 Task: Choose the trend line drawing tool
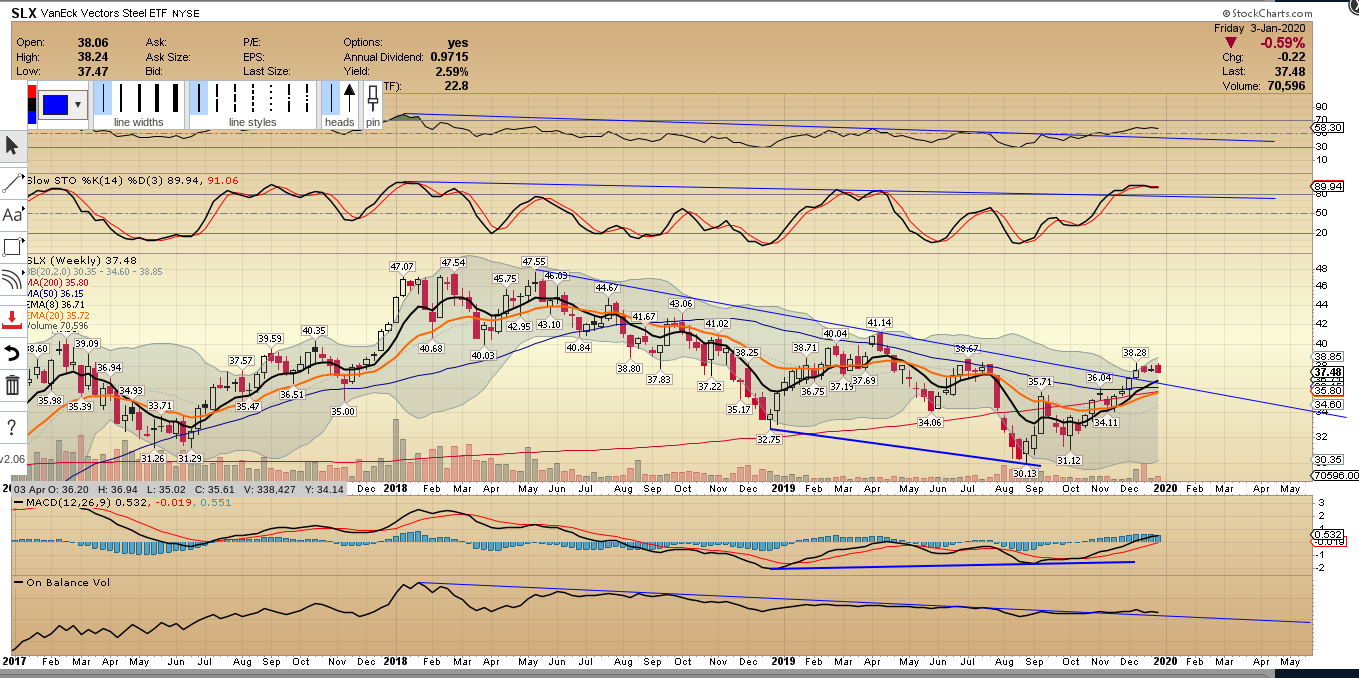click(12, 181)
